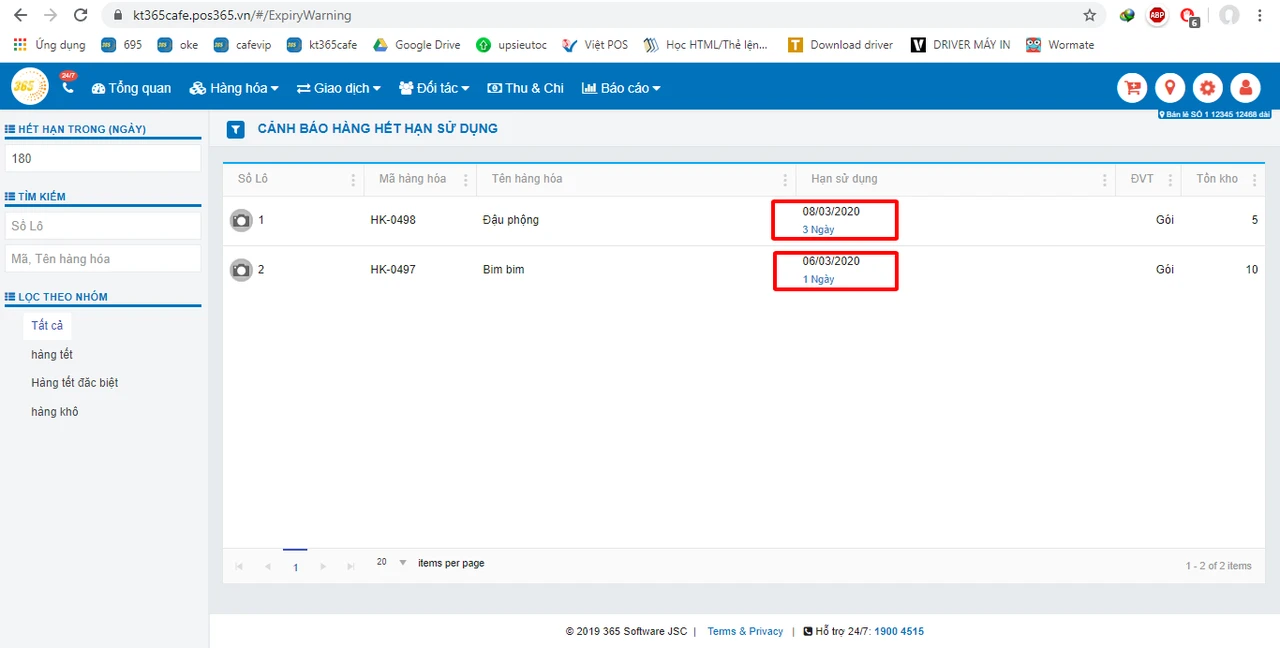Open the shopping cart sales icon

click(1132, 88)
